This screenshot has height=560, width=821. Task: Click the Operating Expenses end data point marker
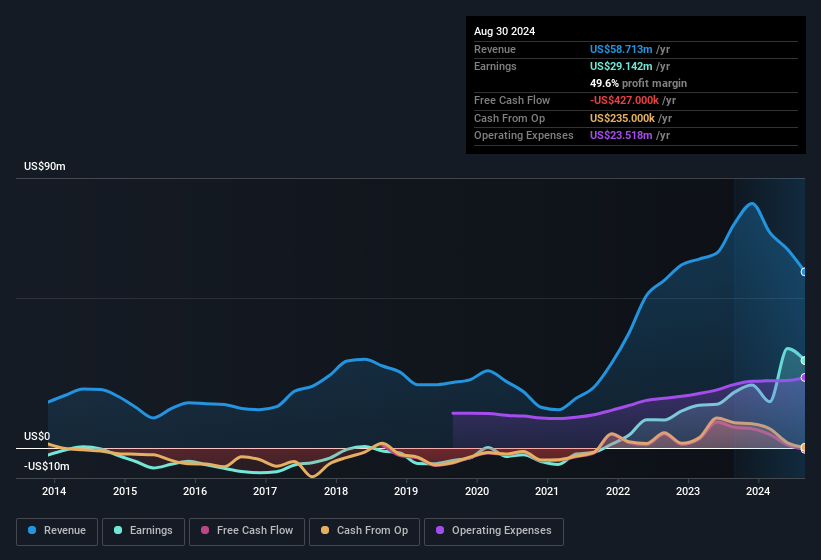pyautogui.click(x=804, y=377)
